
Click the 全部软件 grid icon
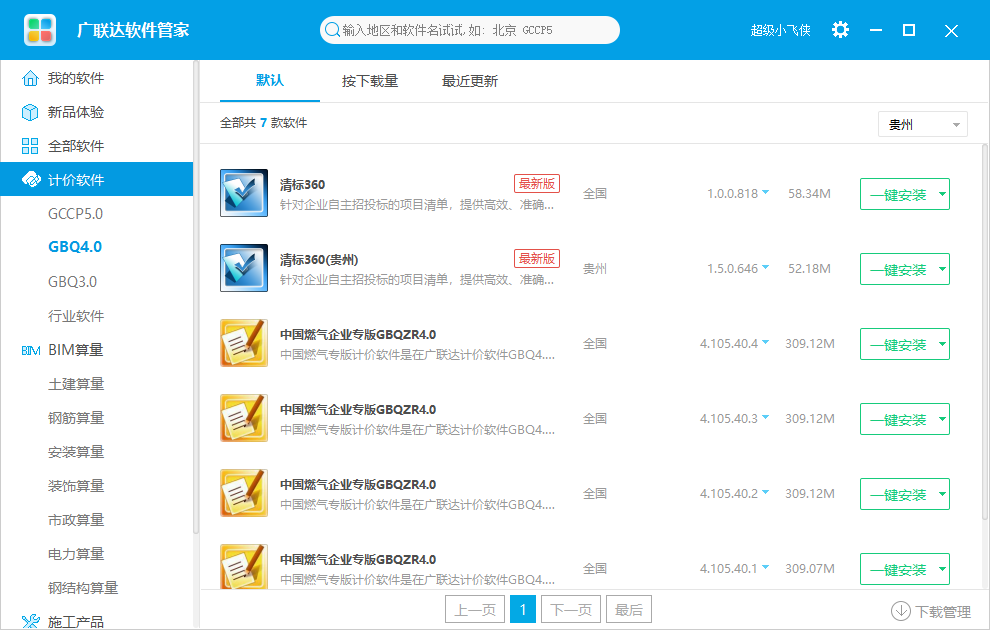(30, 146)
